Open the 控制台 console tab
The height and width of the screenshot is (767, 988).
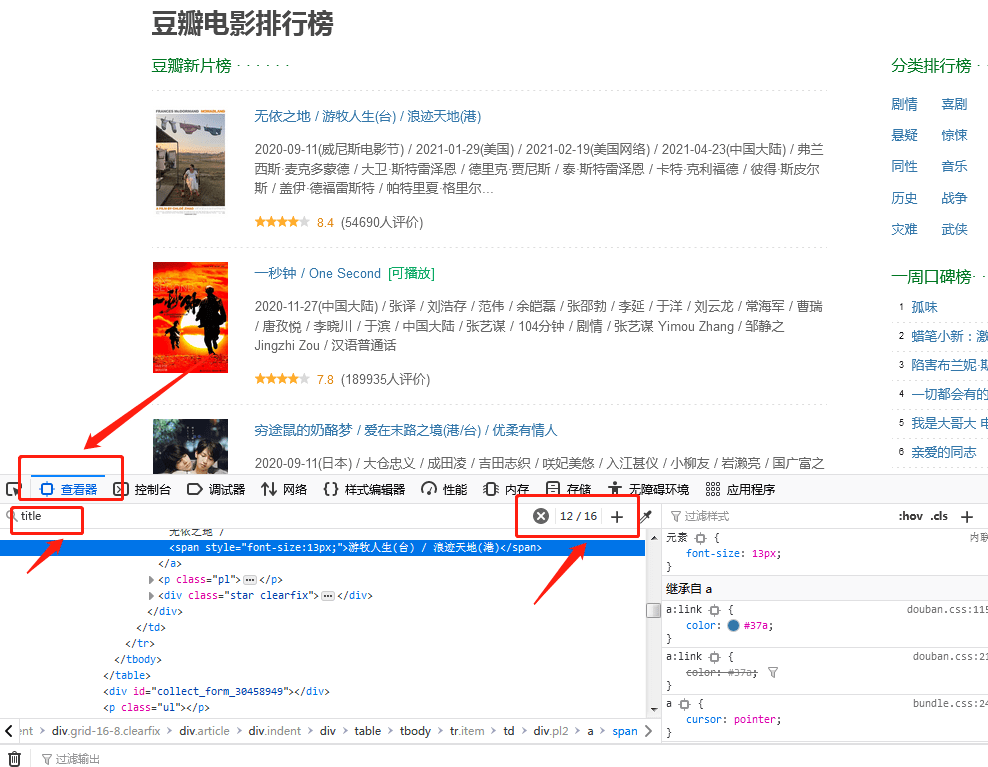[x=142, y=489]
